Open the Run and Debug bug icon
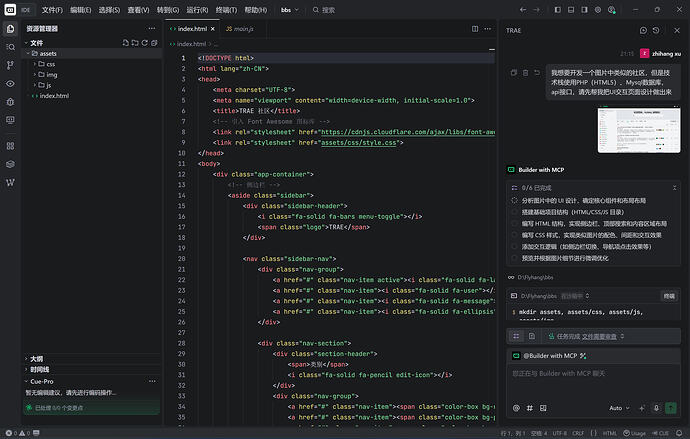This screenshot has width=690, height=439. coord(10,102)
